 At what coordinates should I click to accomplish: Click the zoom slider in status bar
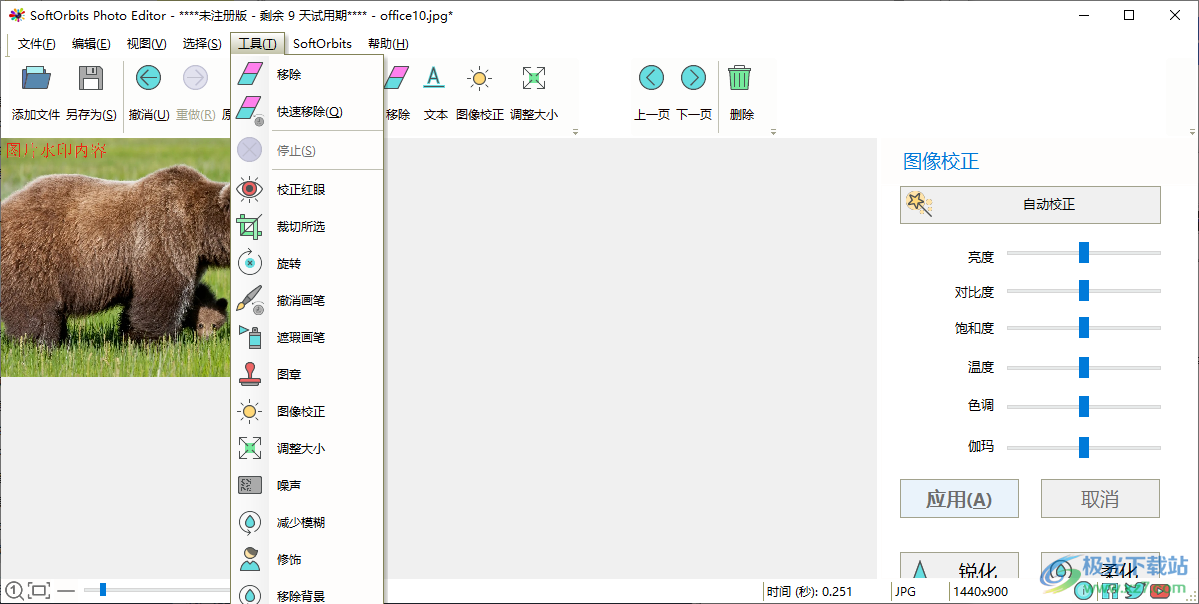pyautogui.click(x=102, y=589)
